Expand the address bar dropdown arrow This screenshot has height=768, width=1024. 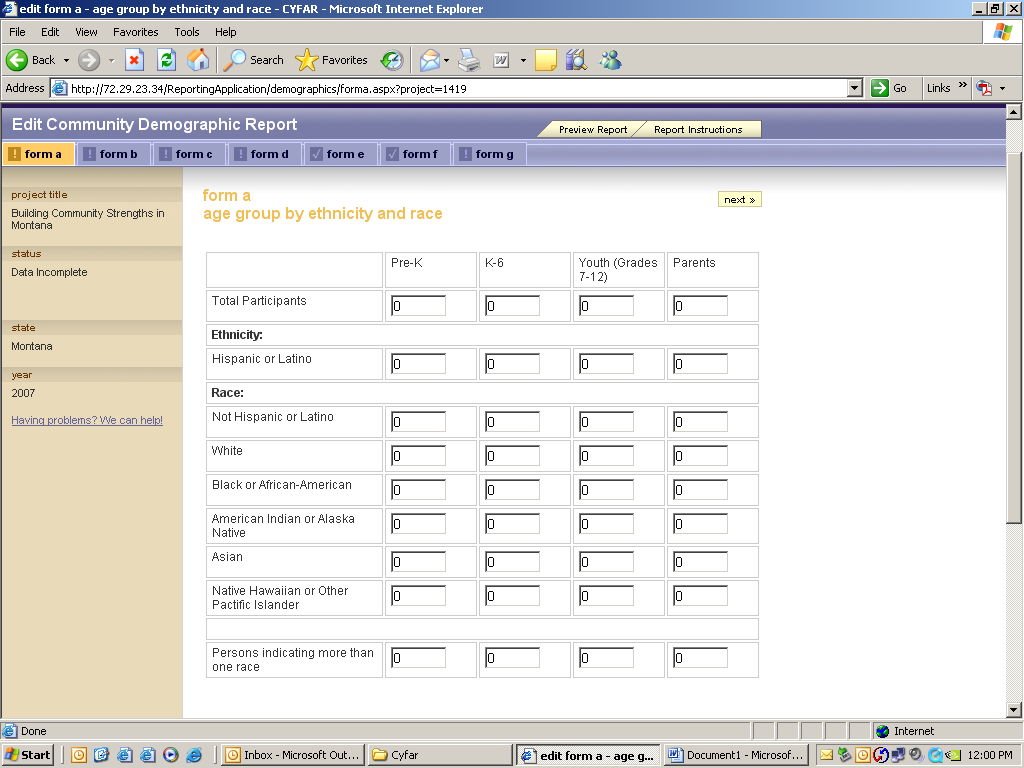(x=854, y=88)
